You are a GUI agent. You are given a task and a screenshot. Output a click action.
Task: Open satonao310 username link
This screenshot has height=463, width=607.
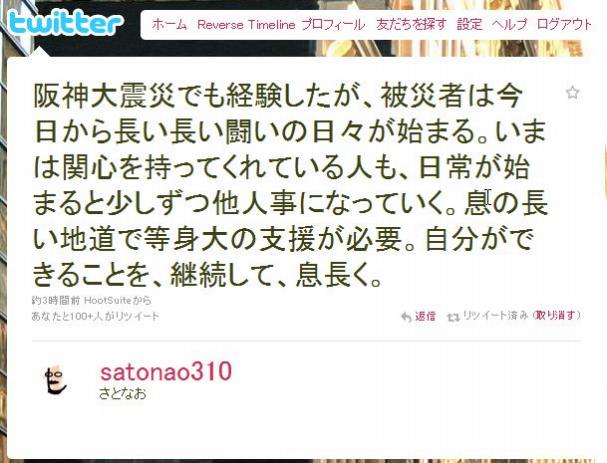166,371
